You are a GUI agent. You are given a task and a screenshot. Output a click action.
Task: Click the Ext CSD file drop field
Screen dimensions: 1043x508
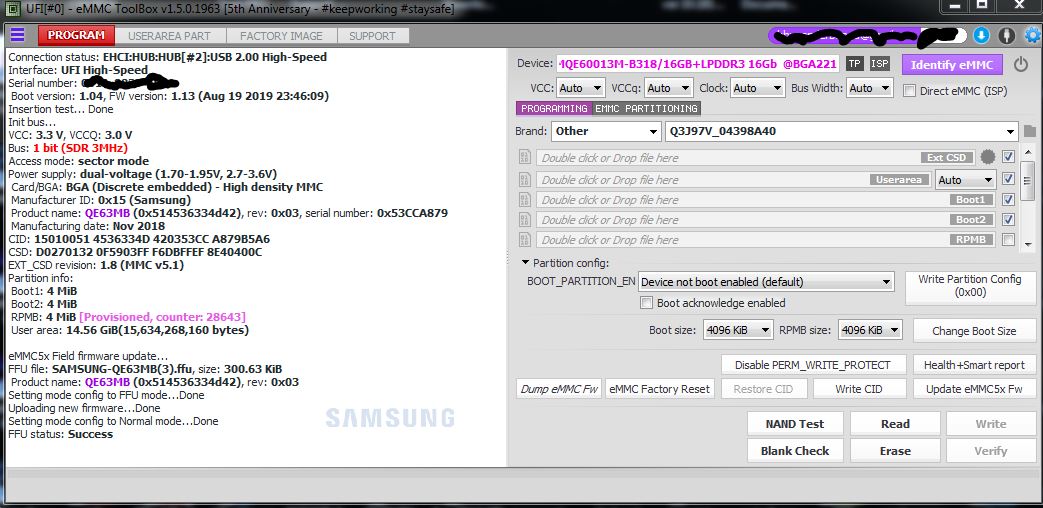pyautogui.click(x=757, y=158)
